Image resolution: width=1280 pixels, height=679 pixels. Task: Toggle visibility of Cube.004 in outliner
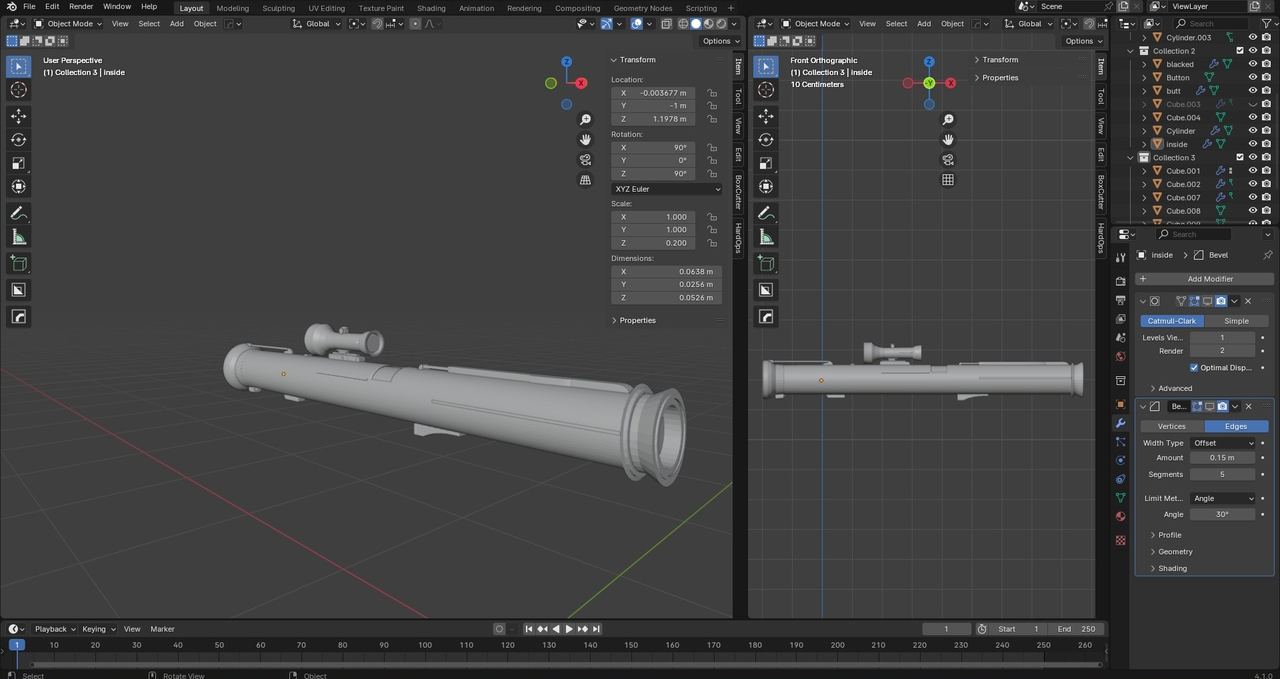coord(1252,117)
